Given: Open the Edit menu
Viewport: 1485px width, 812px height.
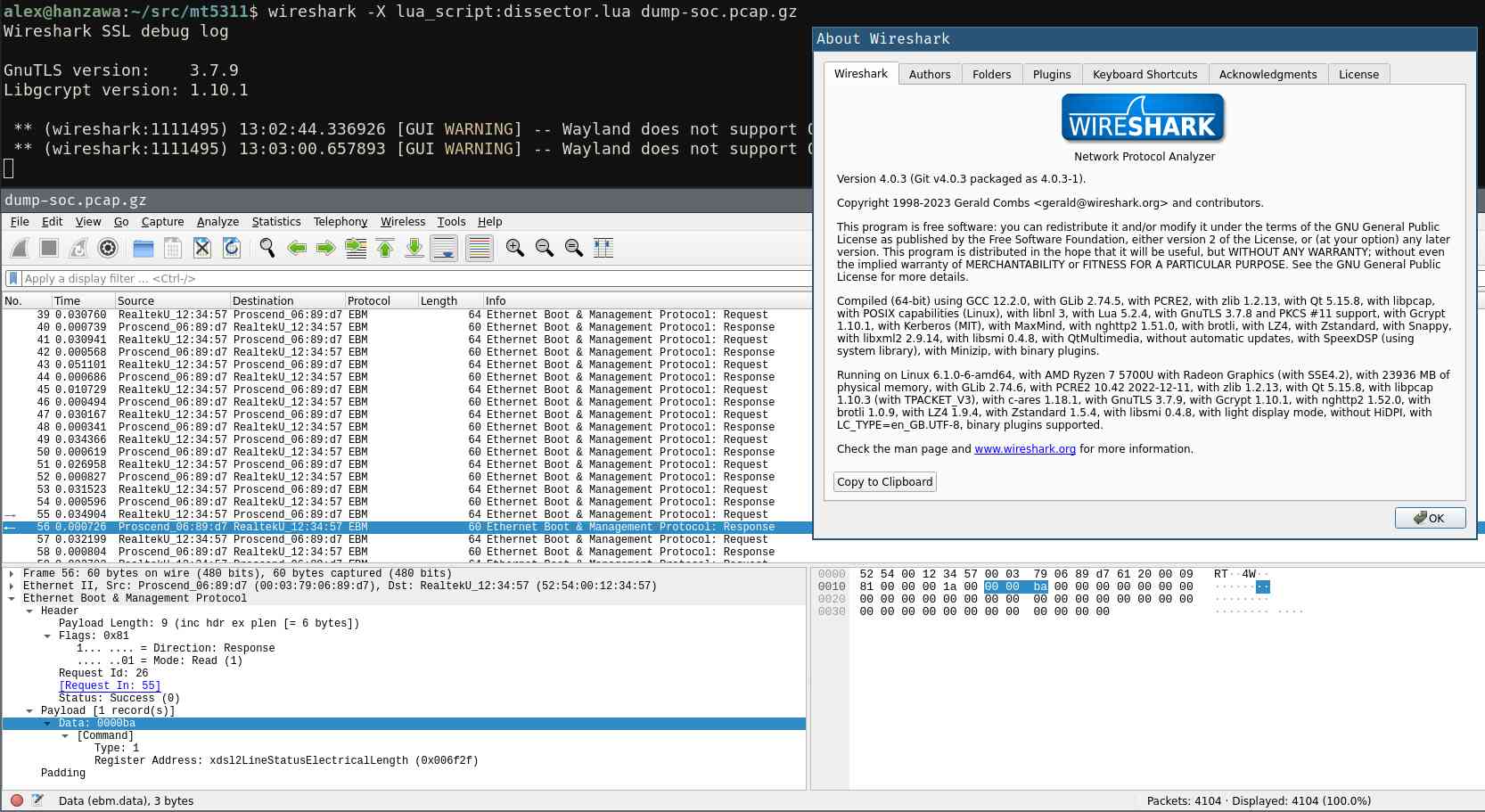Looking at the screenshot, I should (x=52, y=222).
